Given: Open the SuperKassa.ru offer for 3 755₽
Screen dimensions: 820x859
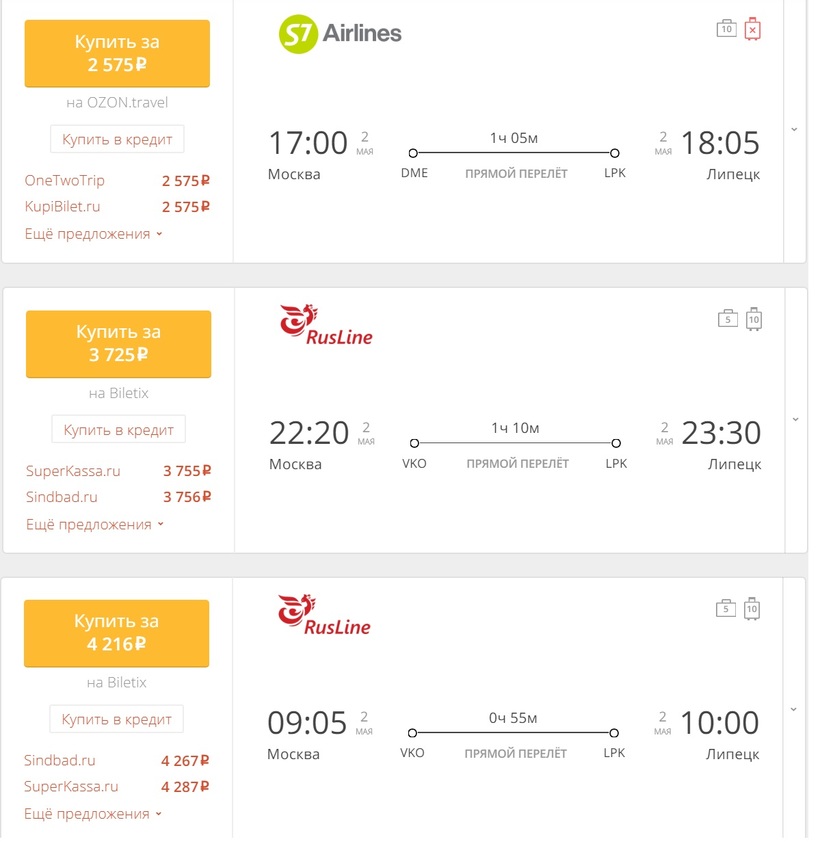Looking at the screenshot, I should click(x=118, y=471).
